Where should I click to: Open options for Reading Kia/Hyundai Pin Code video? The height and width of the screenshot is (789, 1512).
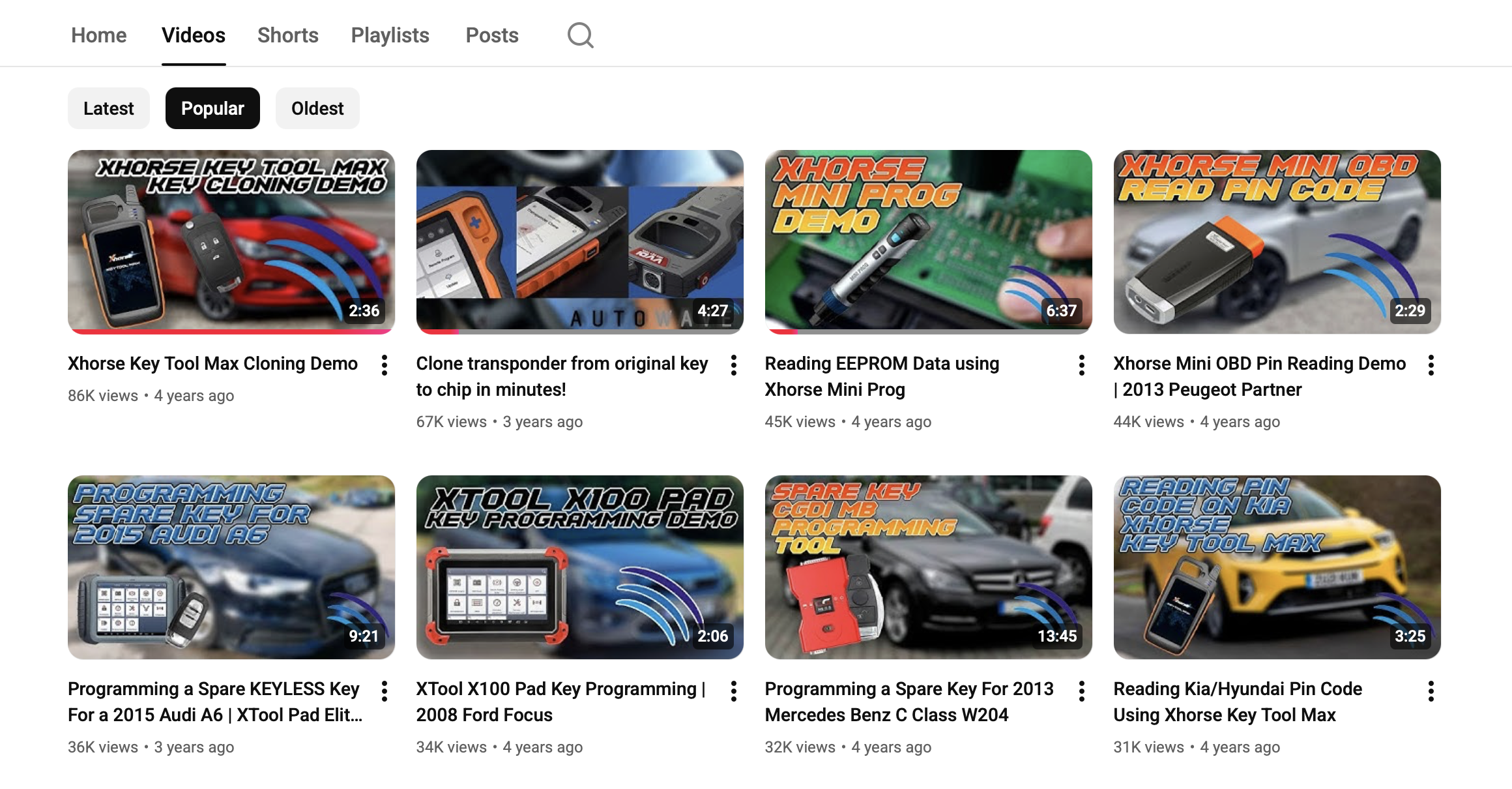coord(1431,691)
